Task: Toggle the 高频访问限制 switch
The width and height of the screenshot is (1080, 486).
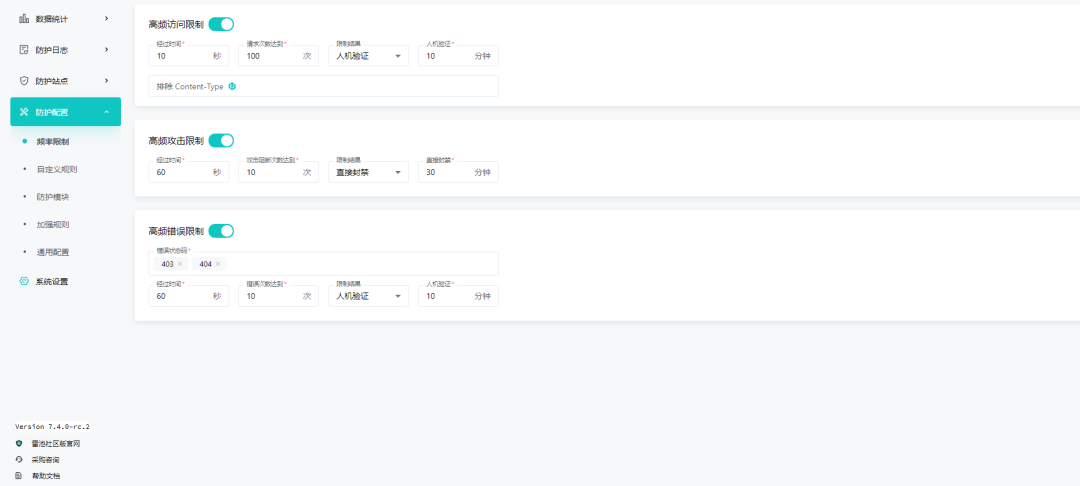Action: pos(221,25)
